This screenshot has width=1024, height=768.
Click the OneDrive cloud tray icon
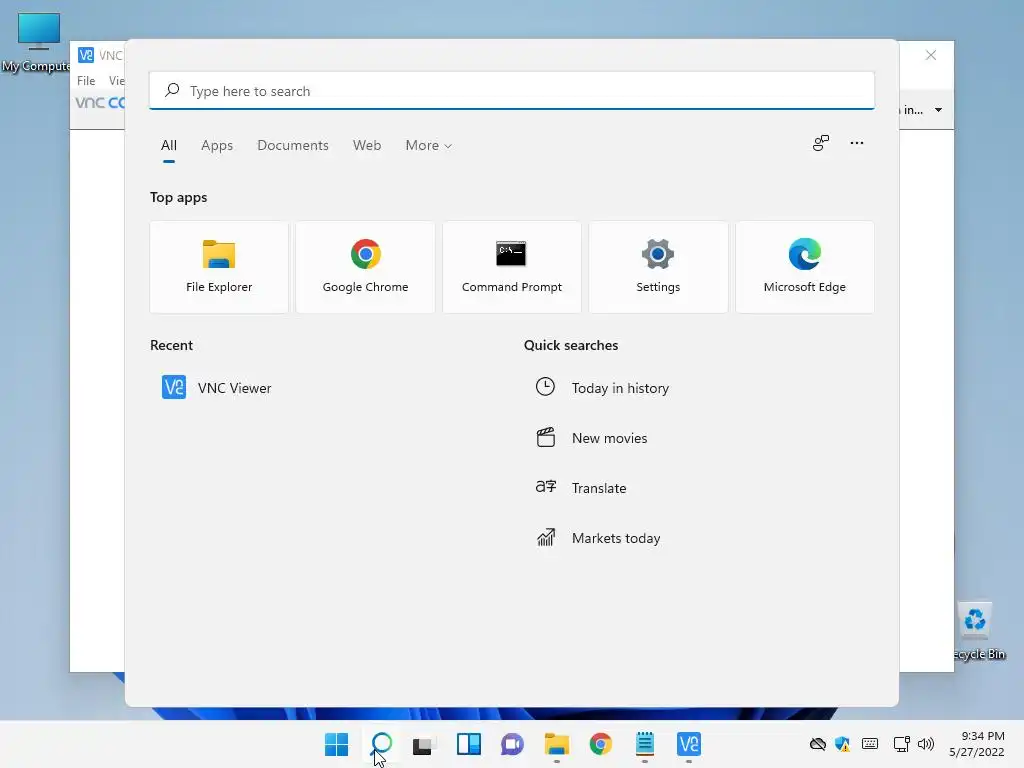[x=818, y=744]
